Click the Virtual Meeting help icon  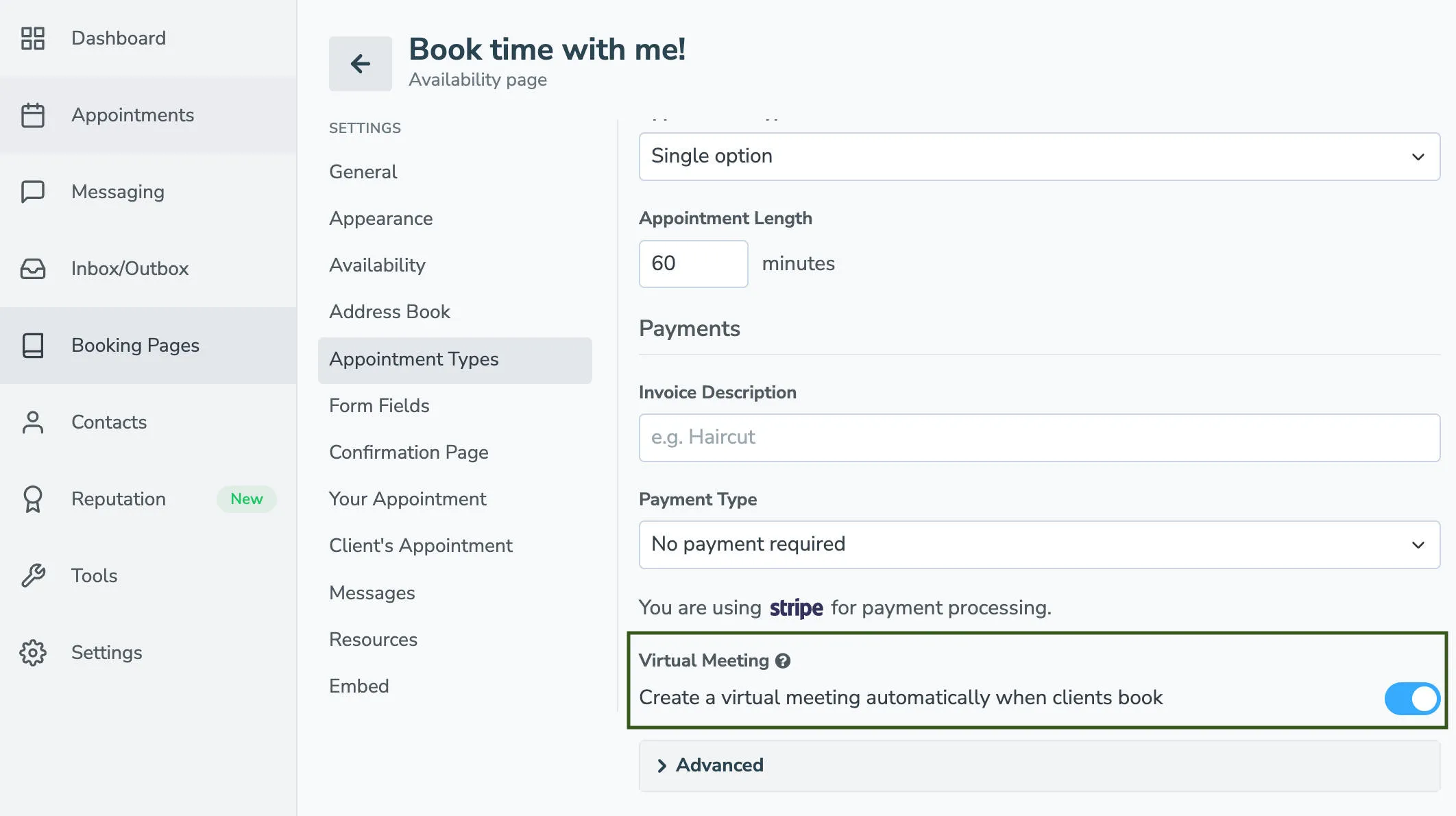[x=784, y=660]
